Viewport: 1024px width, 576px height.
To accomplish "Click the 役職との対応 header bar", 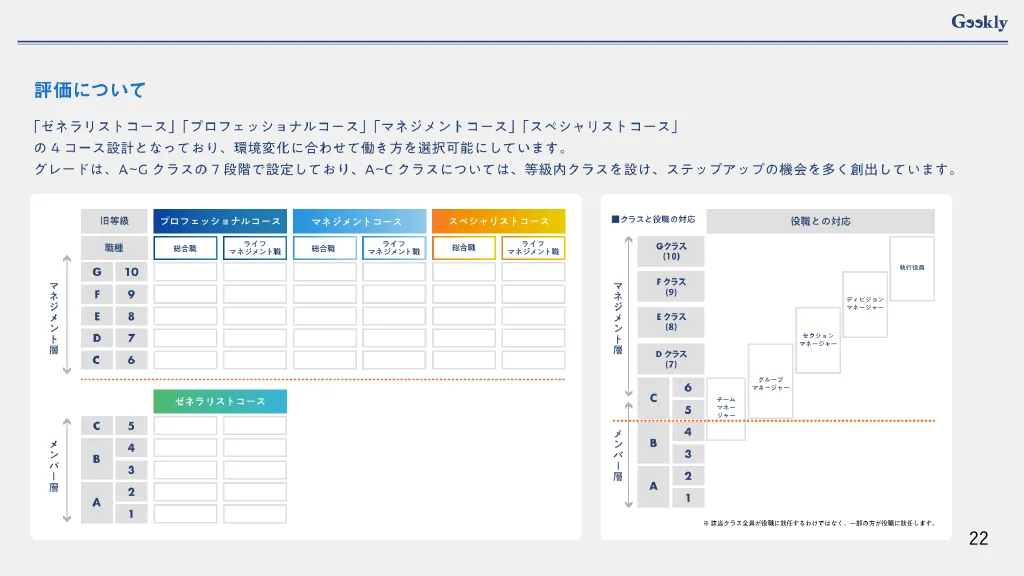I will click(x=820, y=221).
